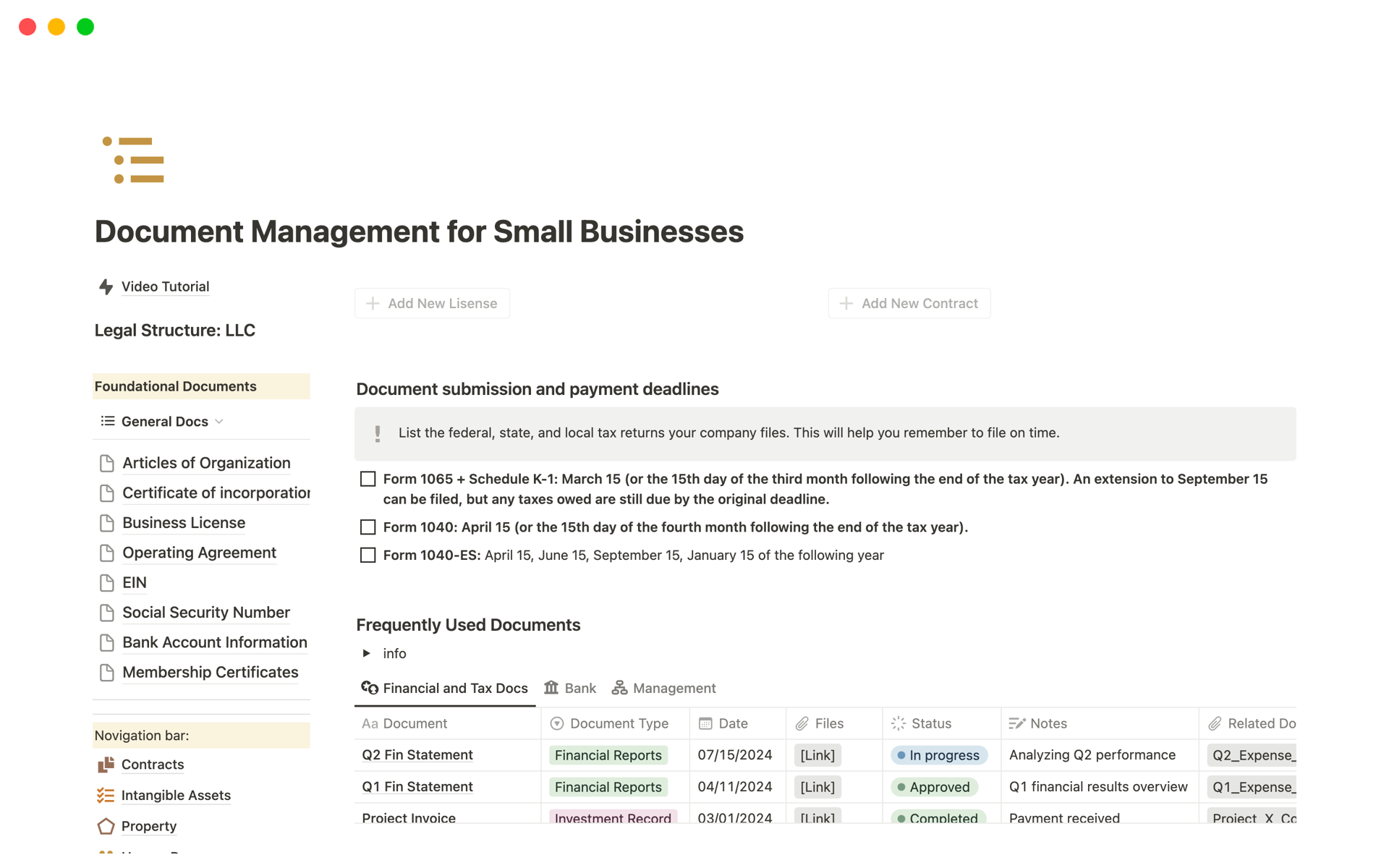Click the calendar icon in the Date column header
Image resolution: width=1389 pixels, height=868 pixels.
[x=705, y=723]
